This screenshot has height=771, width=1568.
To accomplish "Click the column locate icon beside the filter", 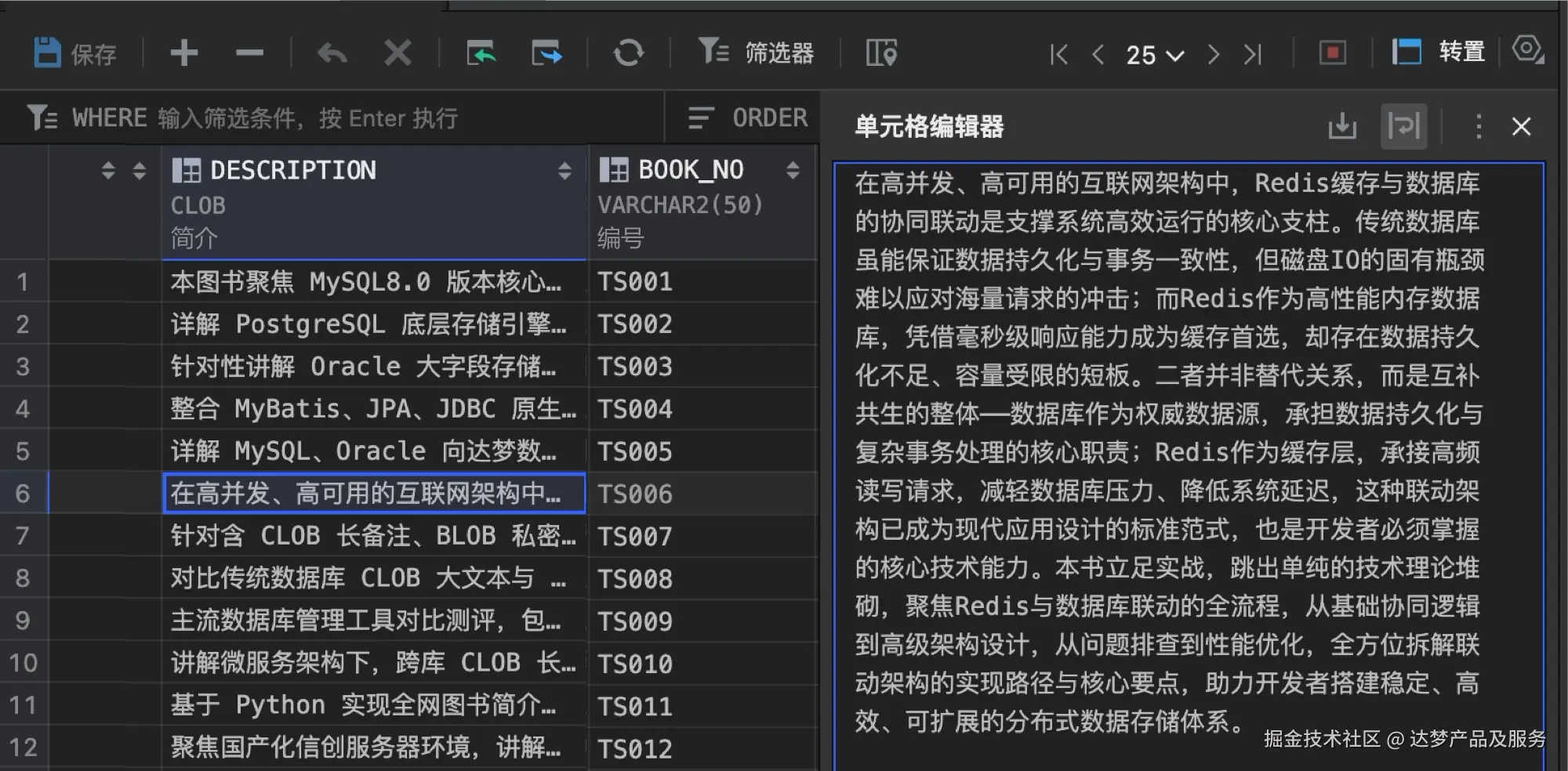I will (879, 53).
